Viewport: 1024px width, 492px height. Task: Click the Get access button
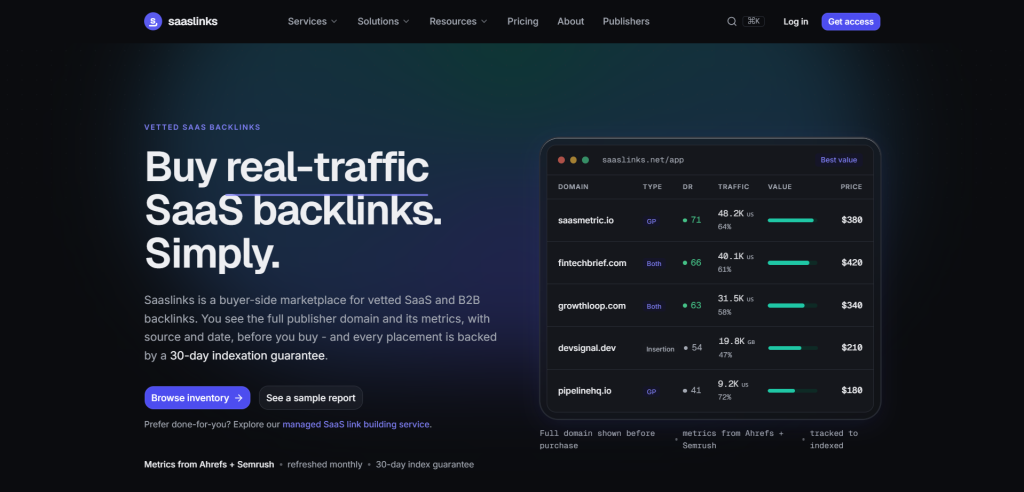(850, 22)
